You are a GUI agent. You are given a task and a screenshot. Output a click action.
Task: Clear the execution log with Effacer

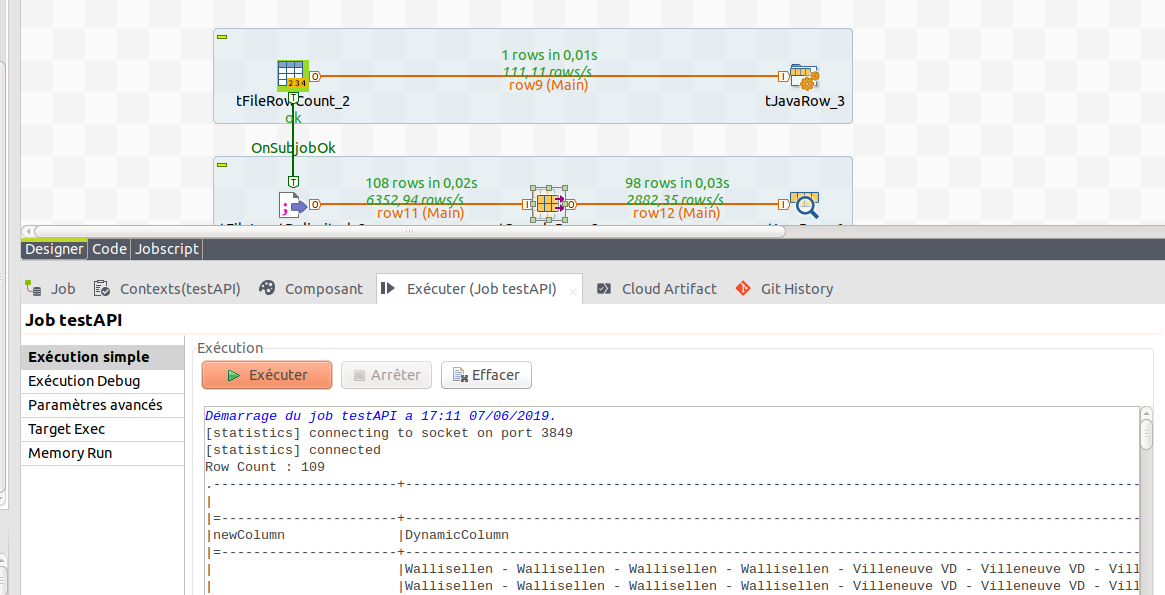[x=486, y=374]
